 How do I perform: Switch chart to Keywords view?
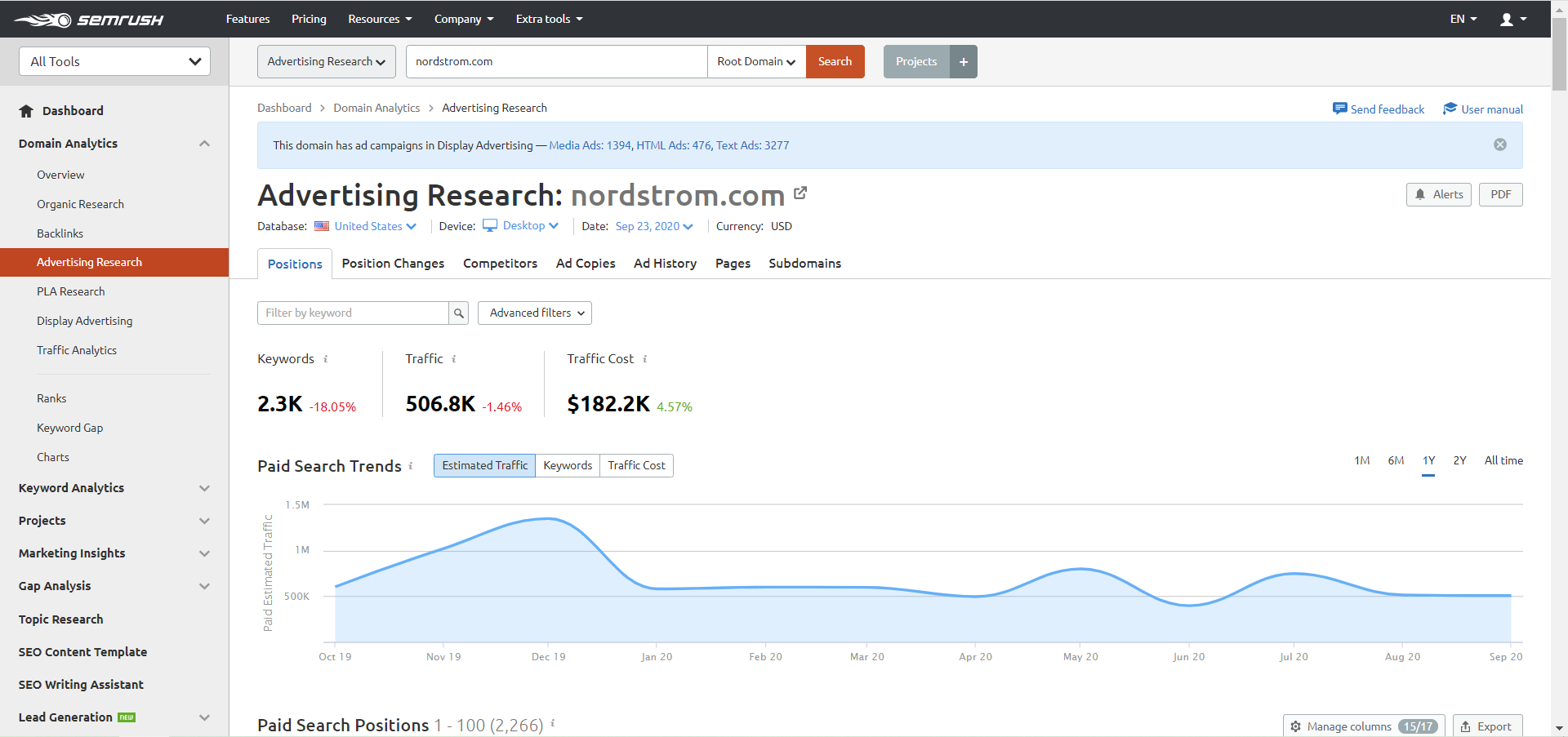point(568,466)
